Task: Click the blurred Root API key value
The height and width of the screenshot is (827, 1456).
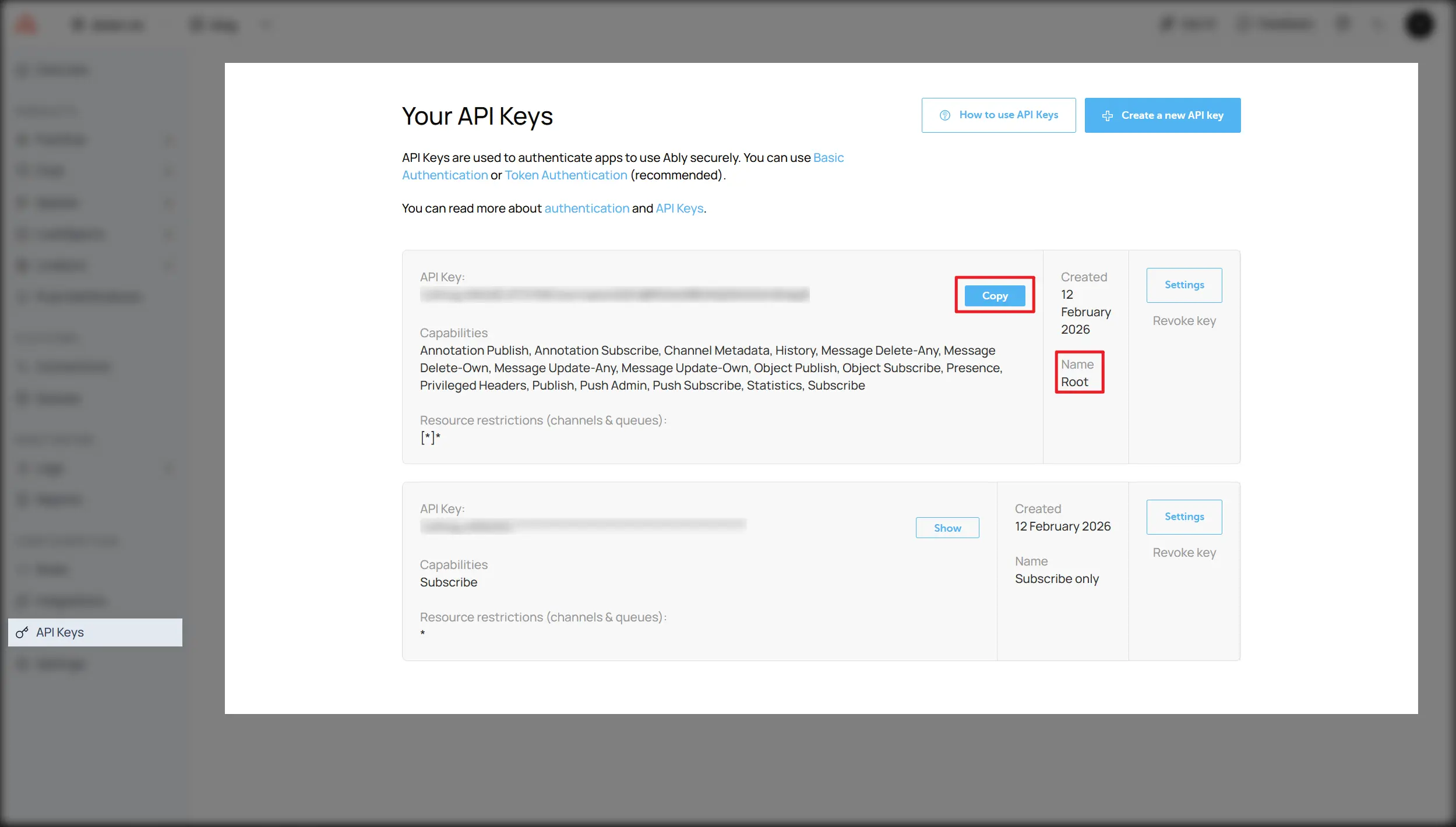Action: pos(614,295)
